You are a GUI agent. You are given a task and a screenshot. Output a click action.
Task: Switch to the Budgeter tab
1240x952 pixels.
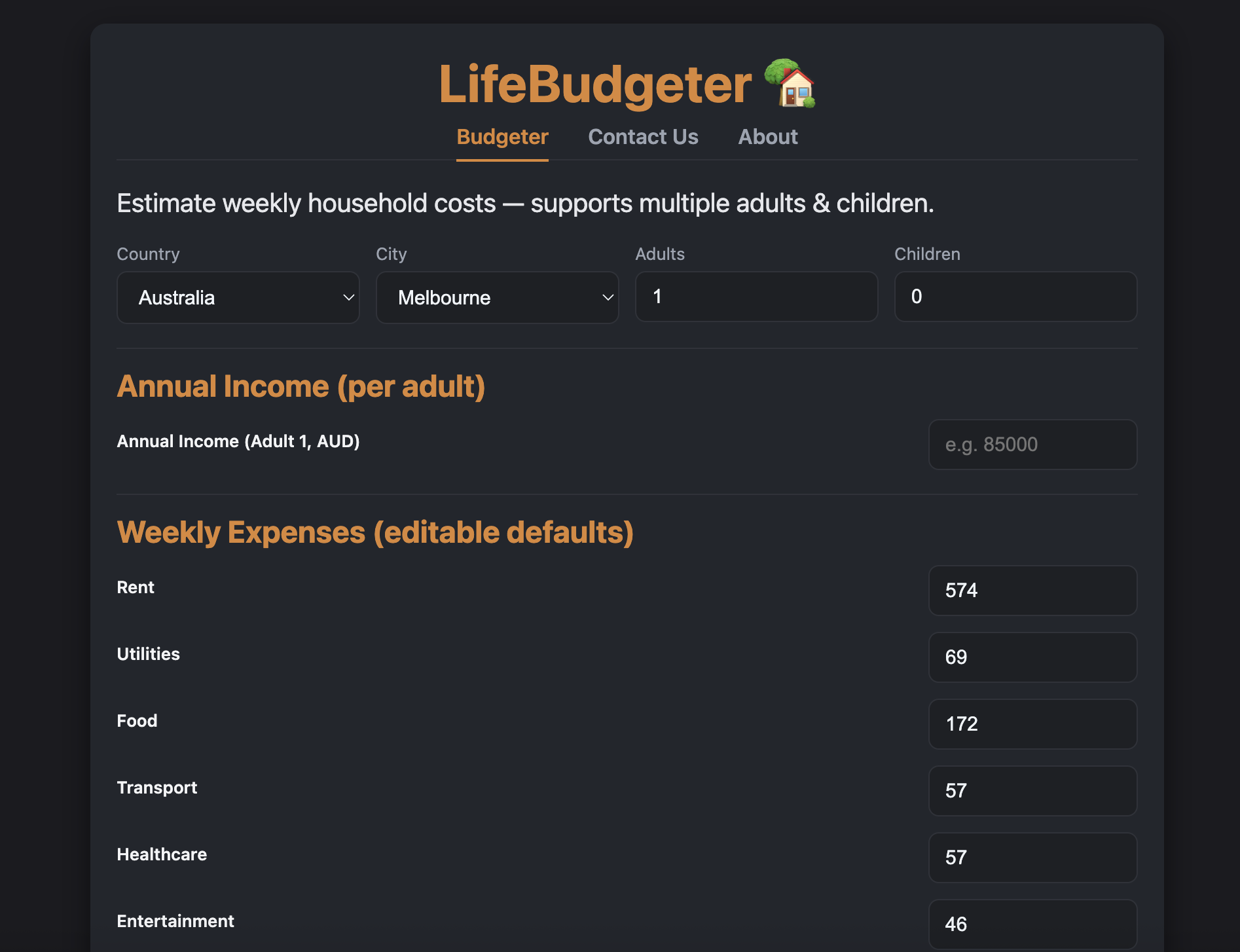coord(502,137)
